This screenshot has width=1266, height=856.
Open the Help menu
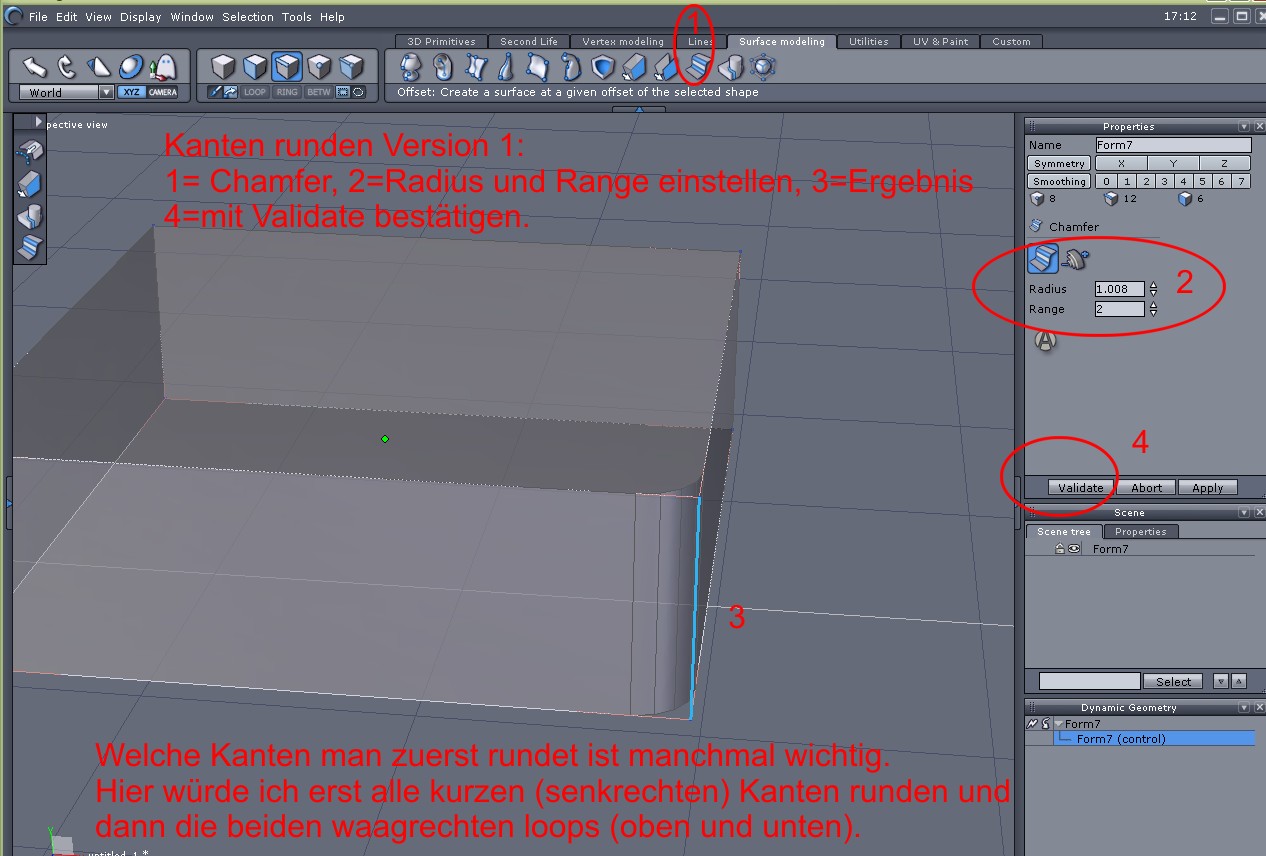(333, 17)
